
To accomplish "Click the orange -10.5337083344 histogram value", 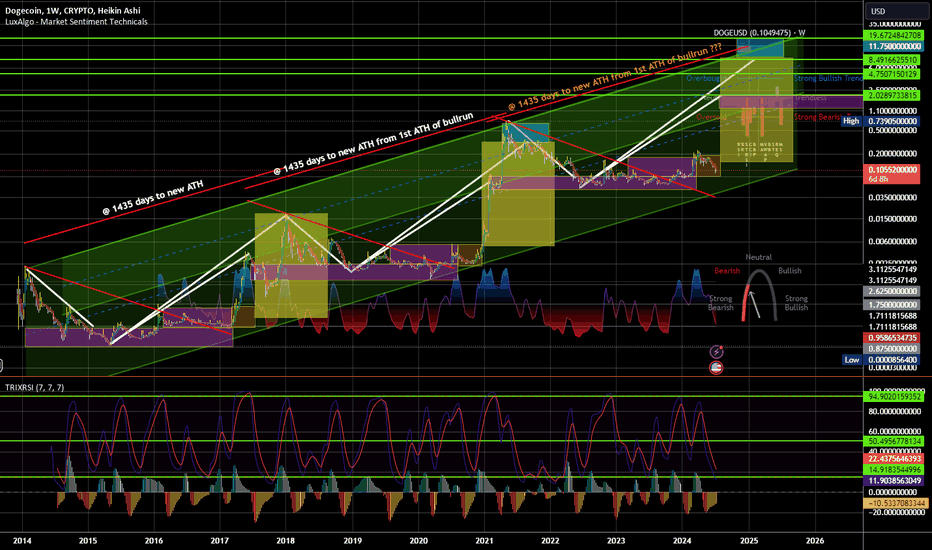I will click(895, 504).
